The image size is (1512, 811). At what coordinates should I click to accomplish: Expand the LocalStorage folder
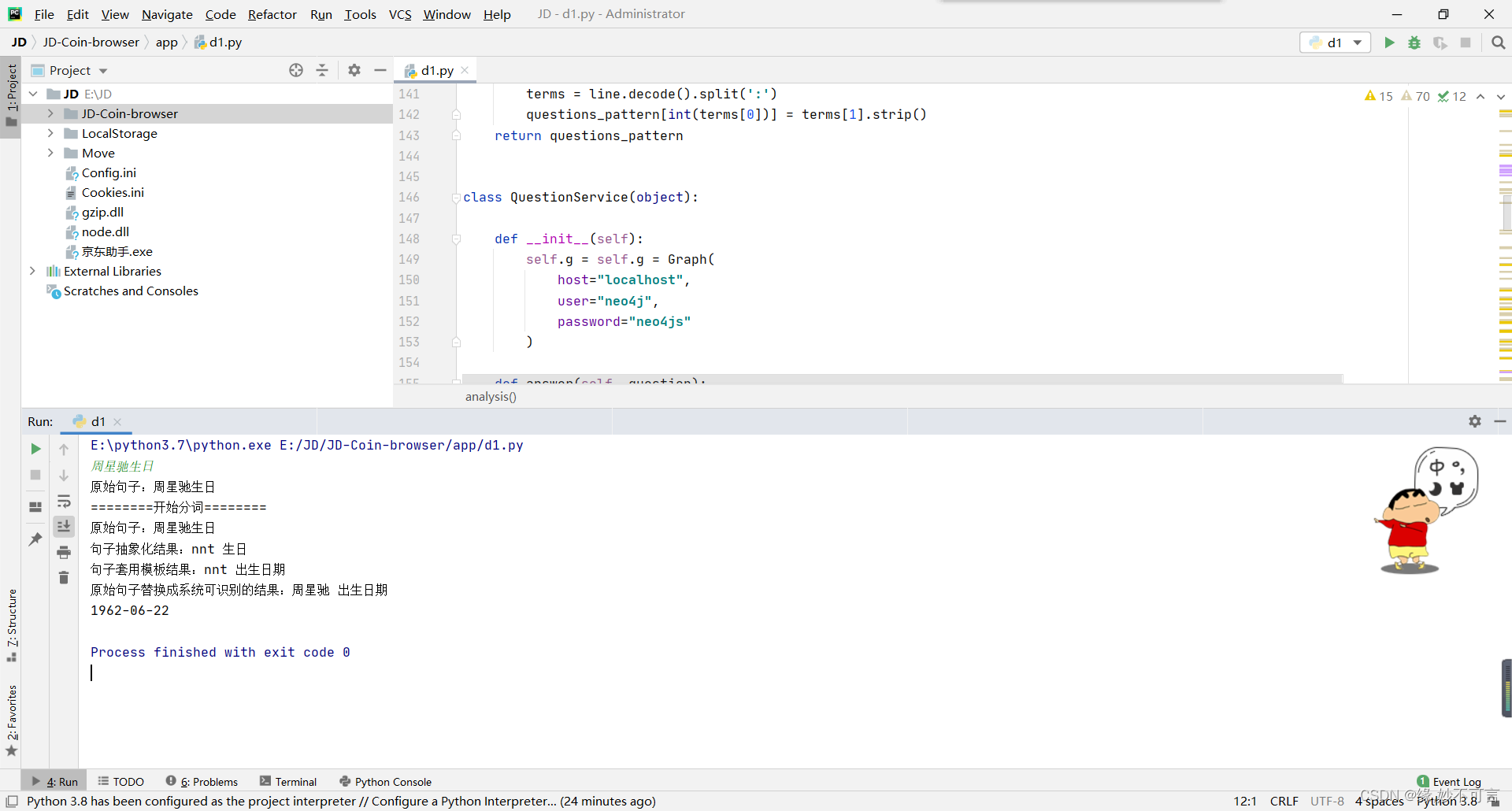50,133
